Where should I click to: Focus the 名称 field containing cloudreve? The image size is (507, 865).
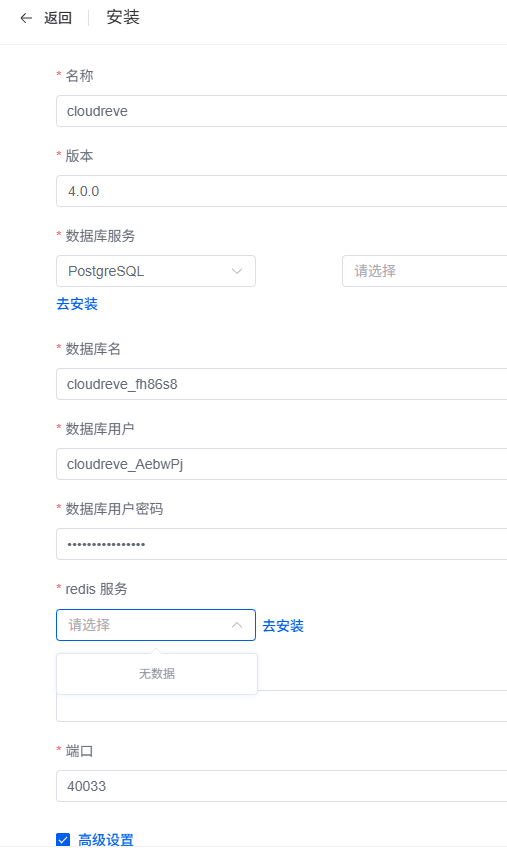point(281,111)
